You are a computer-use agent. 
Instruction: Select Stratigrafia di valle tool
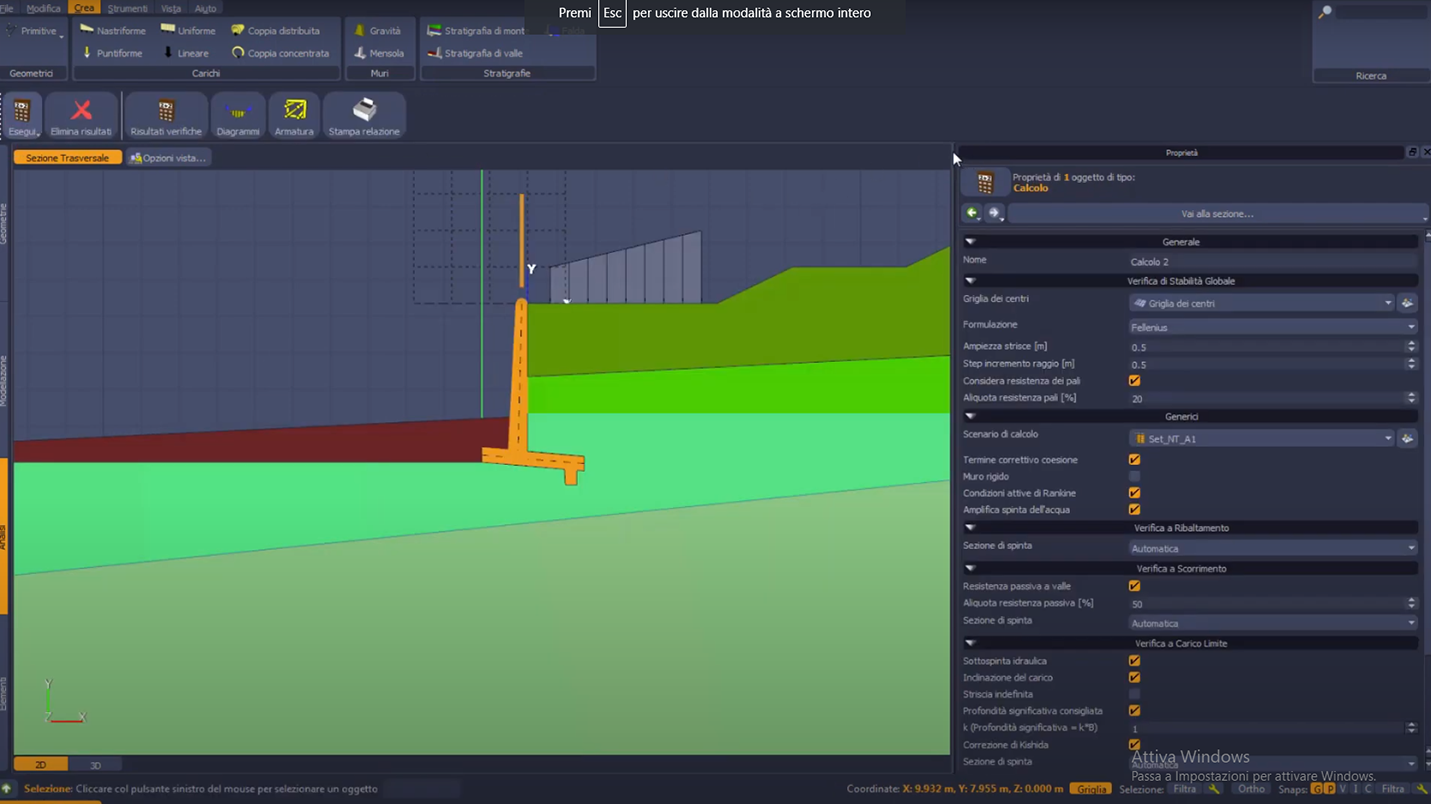coord(476,53)
